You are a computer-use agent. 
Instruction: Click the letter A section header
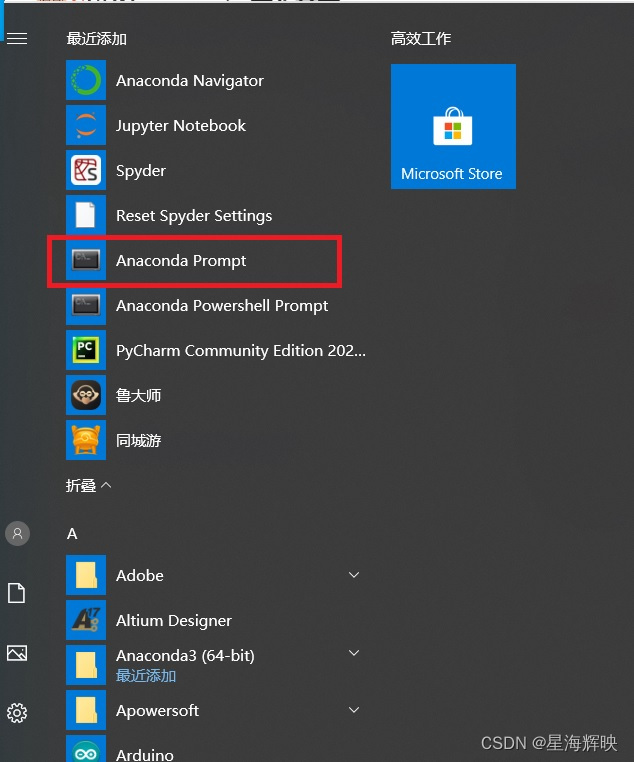click(x=72, y=534)
